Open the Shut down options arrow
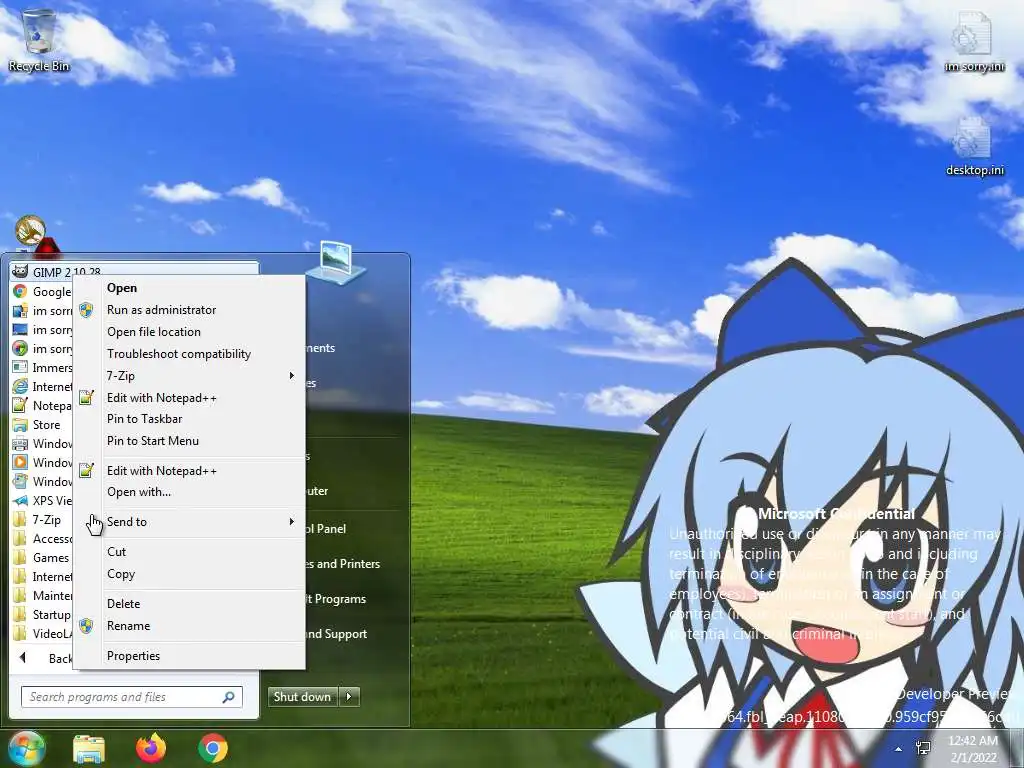 click(x=349, y=697)
